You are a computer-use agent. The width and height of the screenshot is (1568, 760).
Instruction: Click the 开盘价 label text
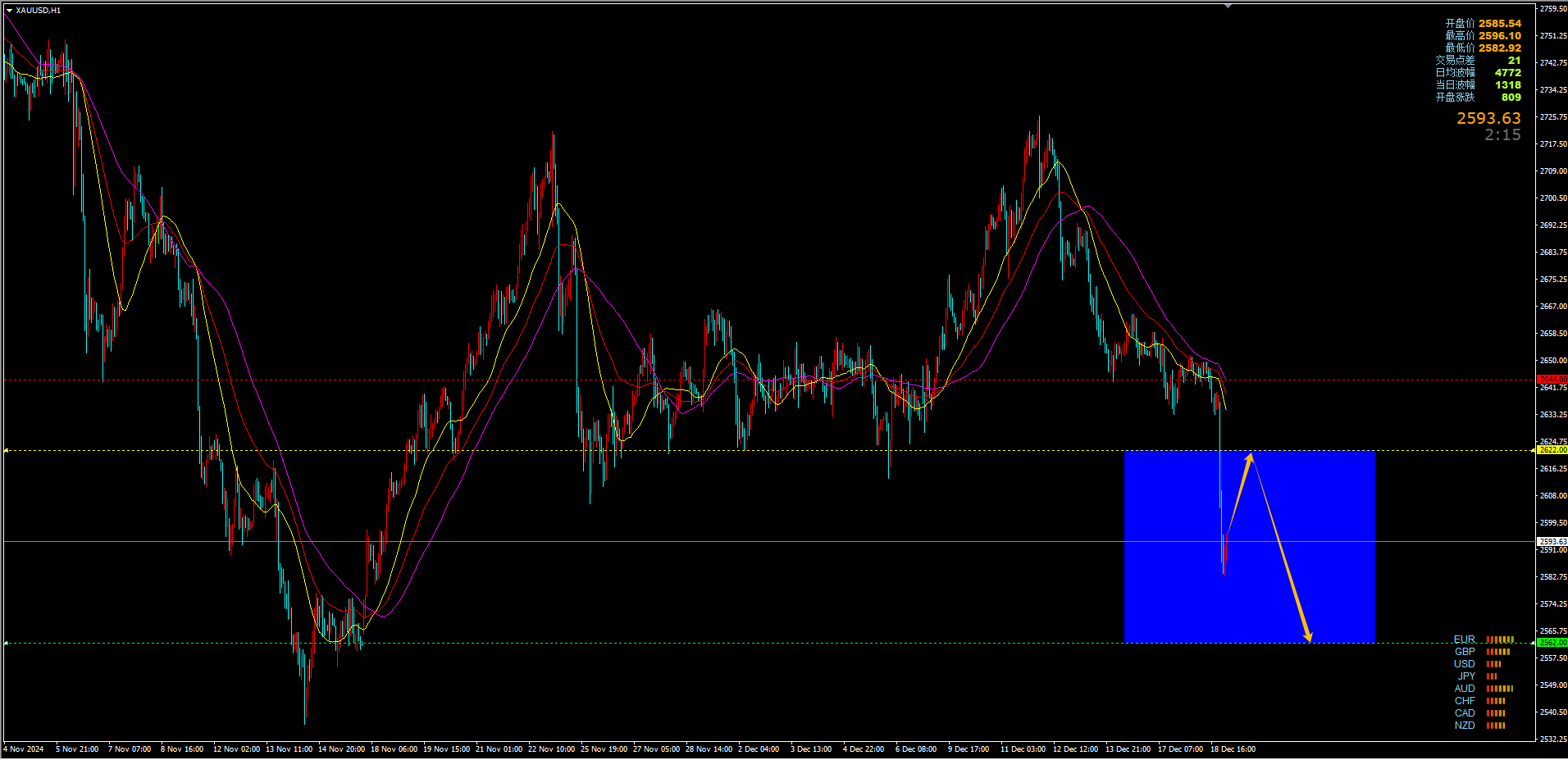tap(1460, 24)
